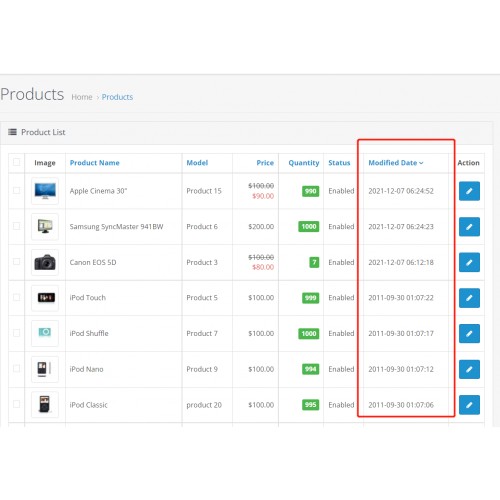Select all products with header checkbox
500x500 pixels.
[x=16, y=162]
